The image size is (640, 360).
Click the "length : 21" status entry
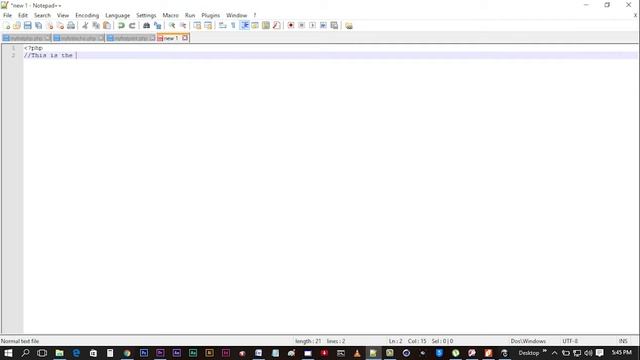pos(308,341)
